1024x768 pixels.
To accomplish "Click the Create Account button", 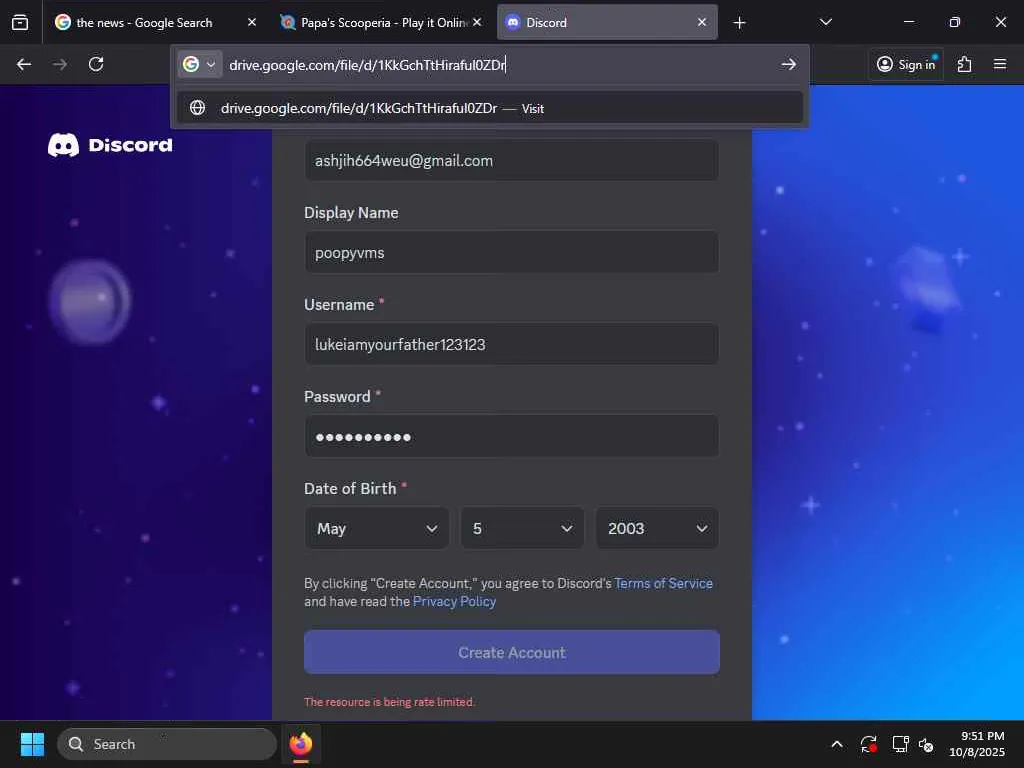I will pos(512,652).
